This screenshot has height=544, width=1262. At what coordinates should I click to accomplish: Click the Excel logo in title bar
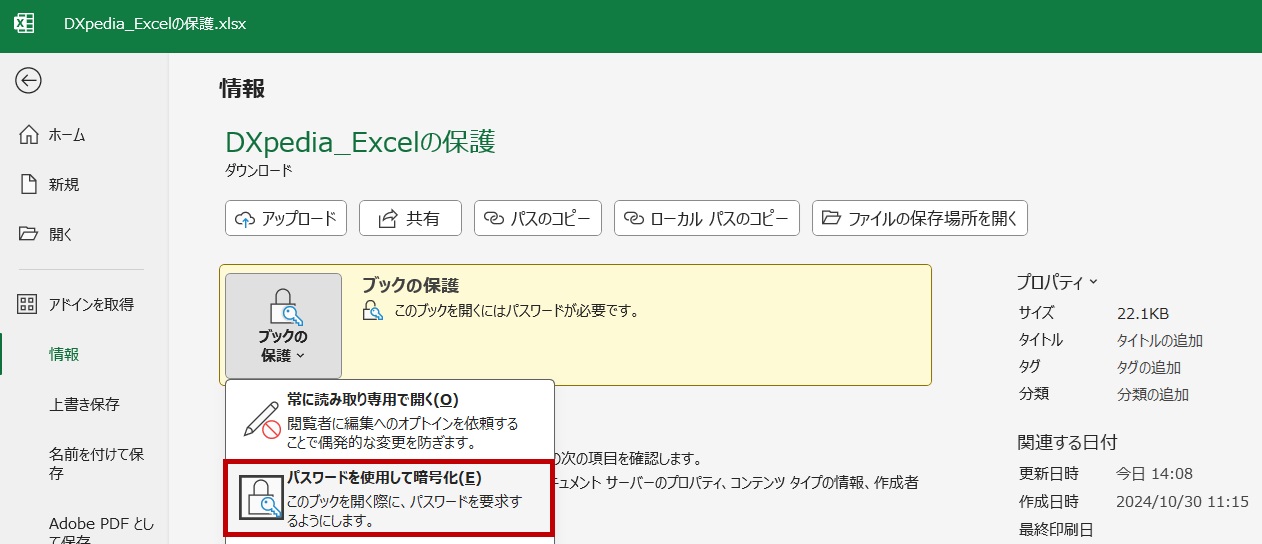click(x=24, y=23)
